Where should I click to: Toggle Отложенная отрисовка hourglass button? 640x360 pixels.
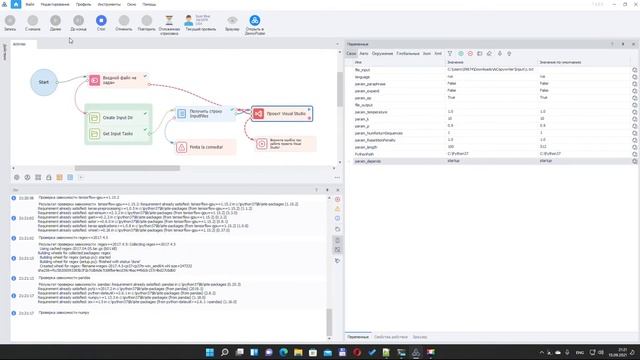169,24
